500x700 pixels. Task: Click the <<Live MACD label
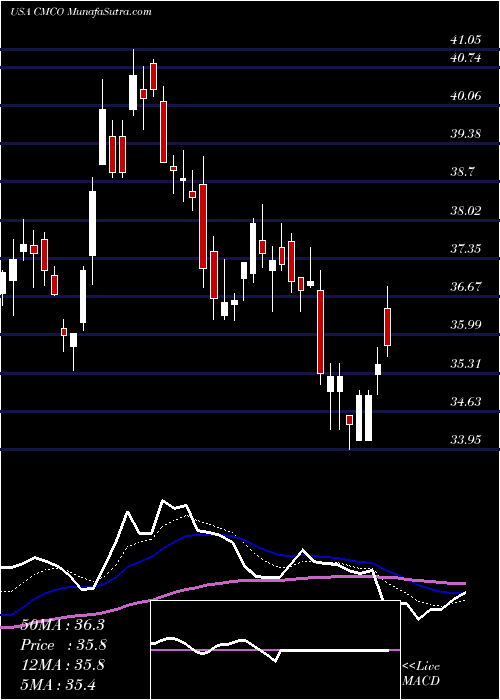(x=421, y=673)
